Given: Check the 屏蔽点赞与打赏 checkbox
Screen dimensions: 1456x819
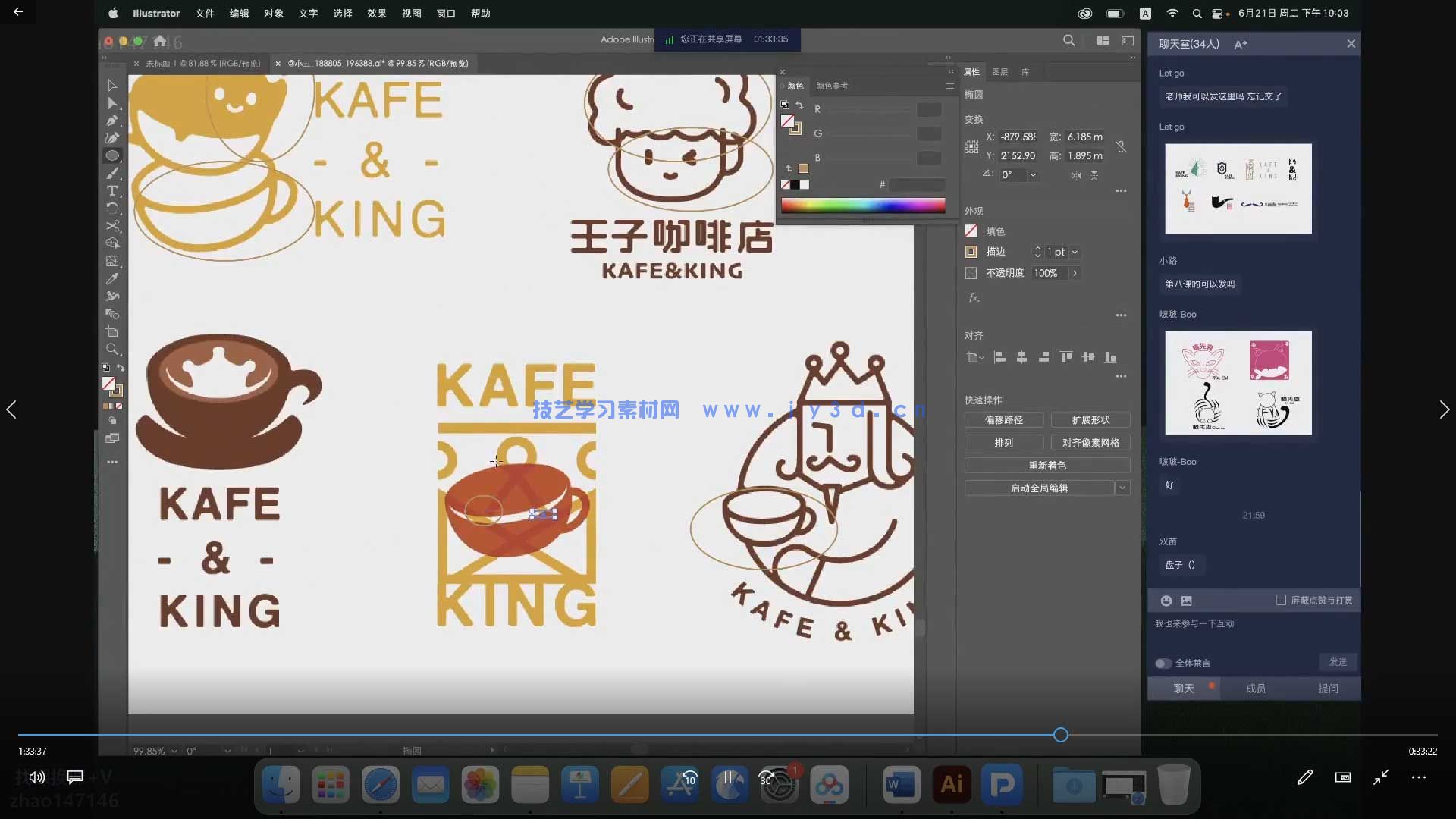Looking at the screenshot, I should click(x=1281, y=600).
